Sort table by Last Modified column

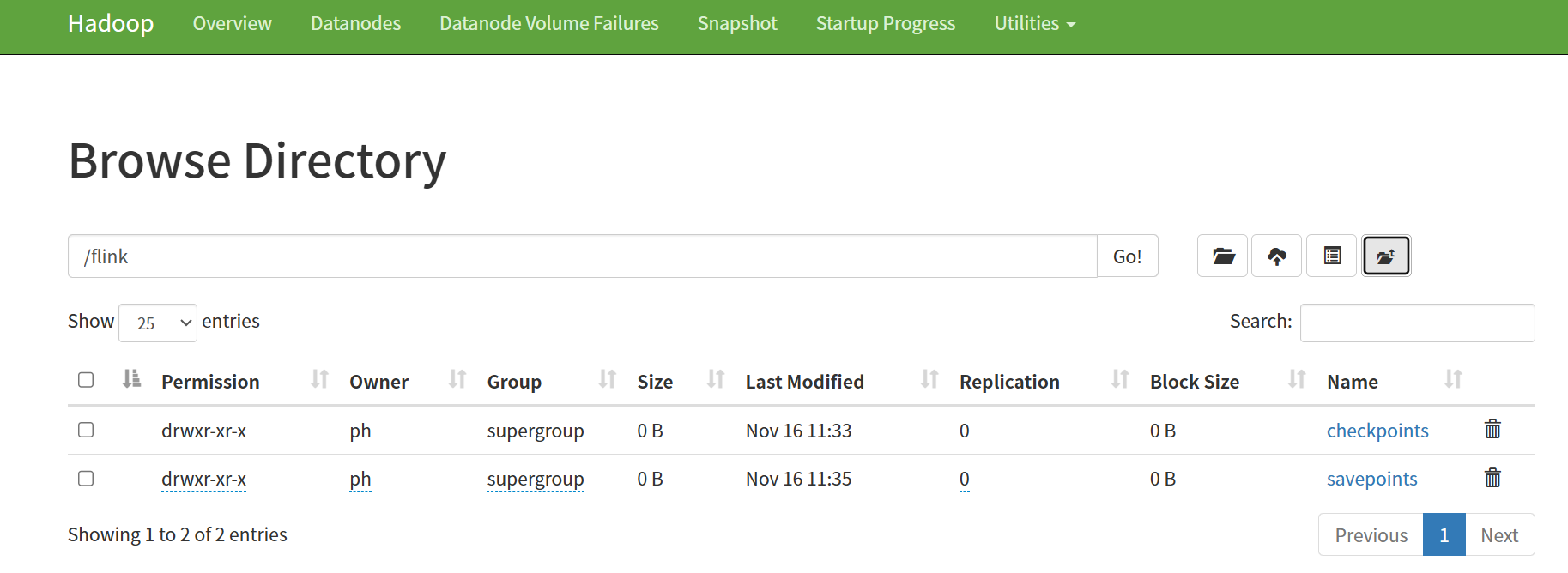click(x=804, y=382)
